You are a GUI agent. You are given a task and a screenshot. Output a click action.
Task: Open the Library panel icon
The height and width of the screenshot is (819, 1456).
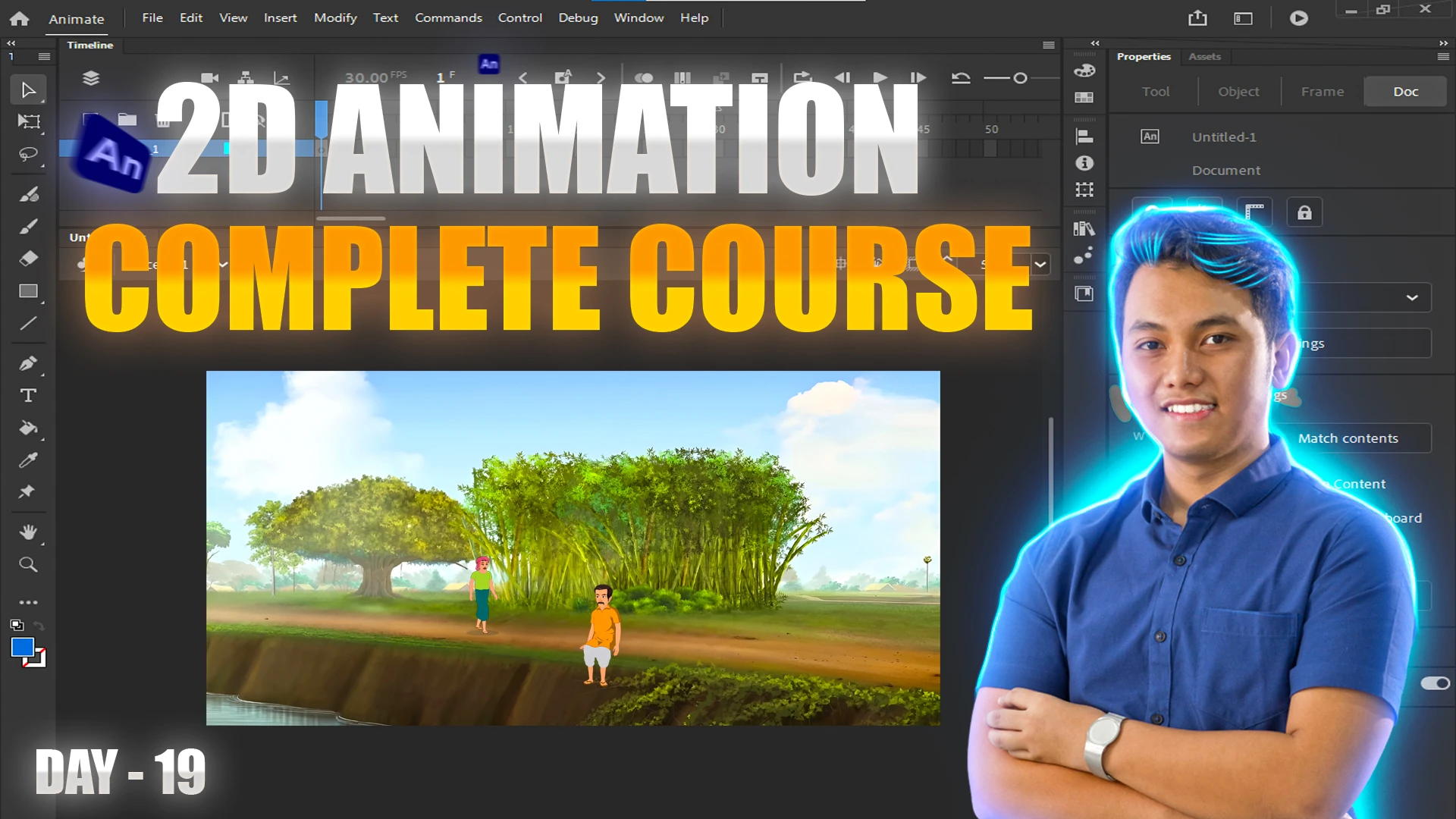pos(1084,228)
